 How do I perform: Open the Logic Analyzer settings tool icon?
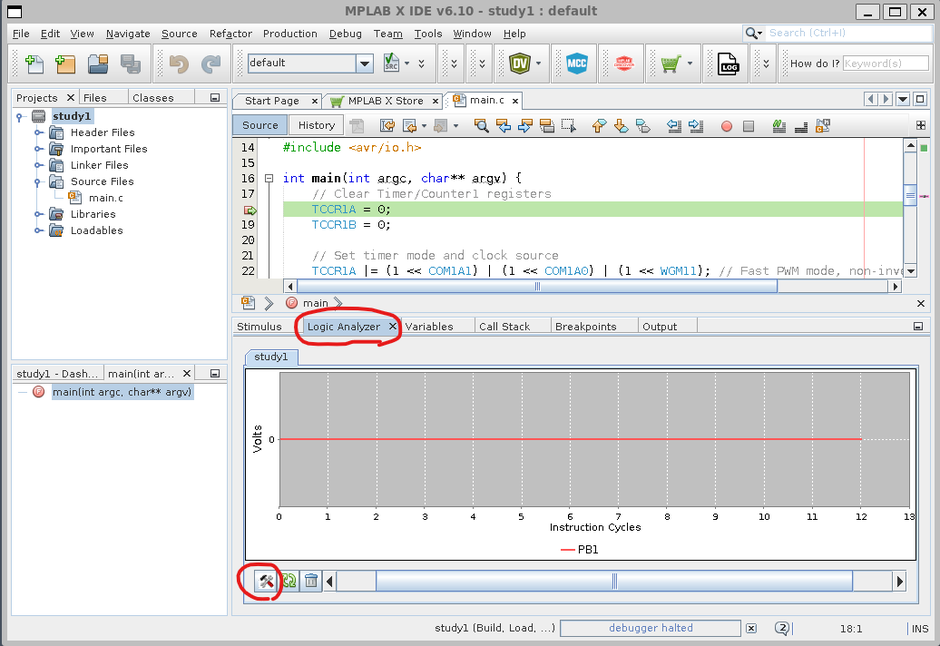point(265,581)
